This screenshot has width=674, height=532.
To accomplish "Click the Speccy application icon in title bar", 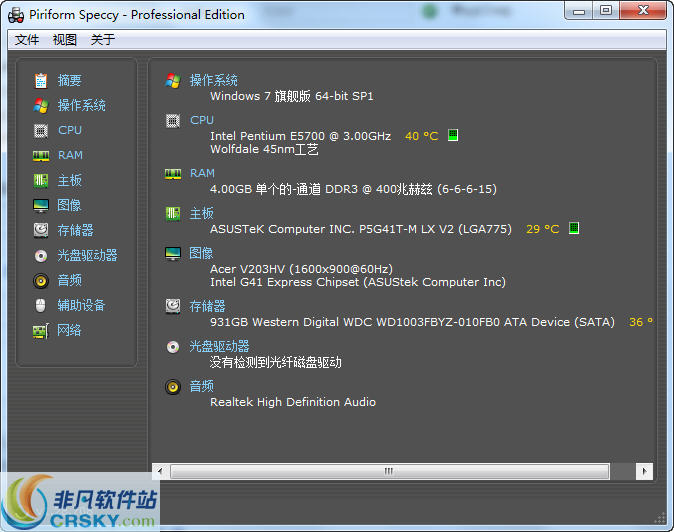I will [16, 15].
